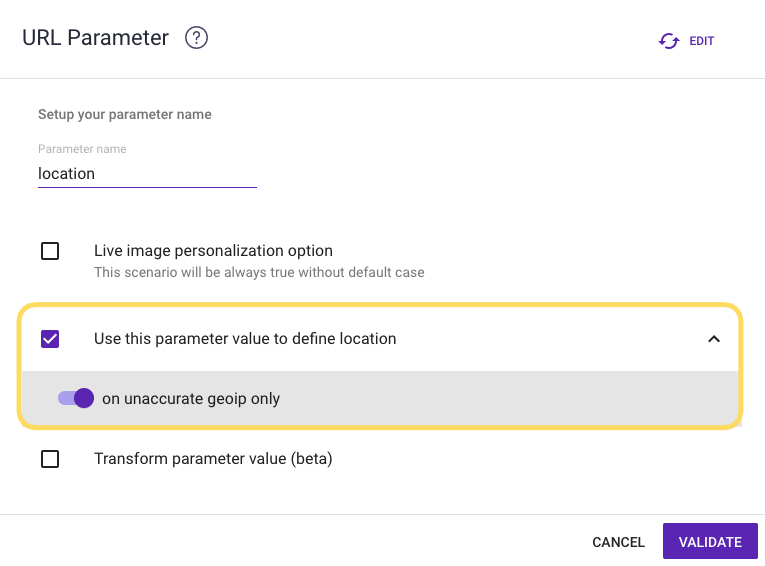Viewport: 765px width, 566px height.
Task: Click the 'on unaccurate geoip only' label
Action: click(x=191, y=399)
